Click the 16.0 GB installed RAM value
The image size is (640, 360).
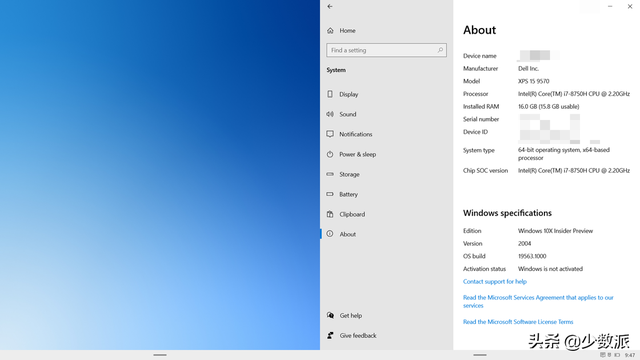[x=549, y=107]
